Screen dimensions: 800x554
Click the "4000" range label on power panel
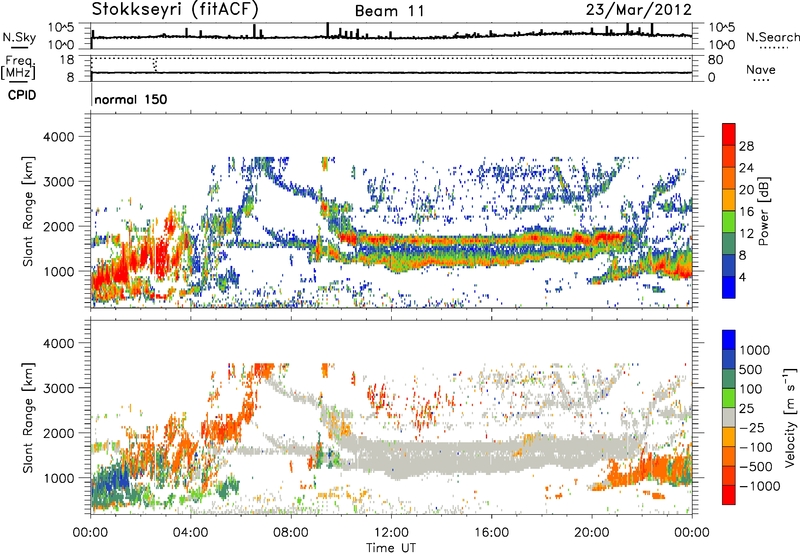pyautogui.click(x=58, y=137)
